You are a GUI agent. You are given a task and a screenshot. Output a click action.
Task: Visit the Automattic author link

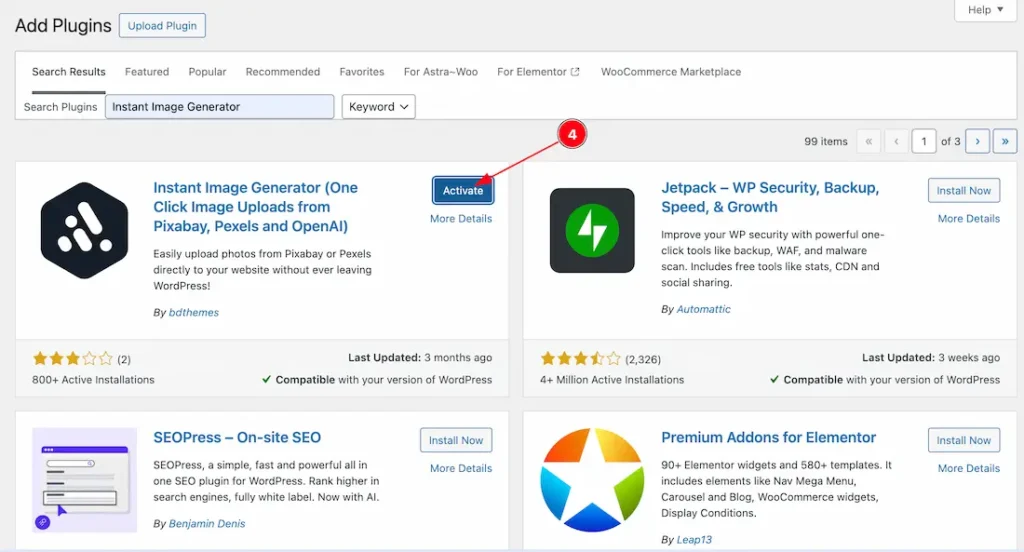click(703, 309)
